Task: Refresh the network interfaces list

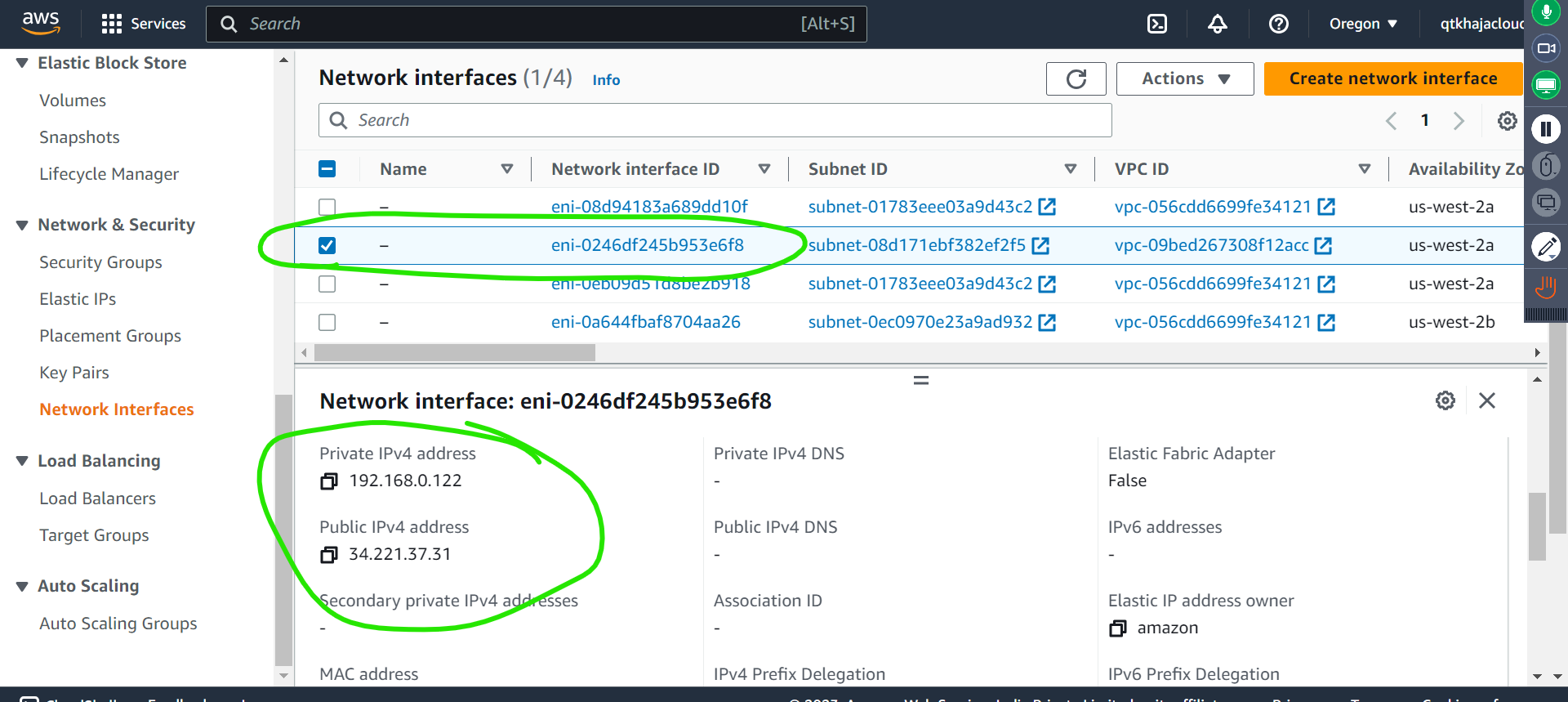Action: click(x=1076, y=78)
